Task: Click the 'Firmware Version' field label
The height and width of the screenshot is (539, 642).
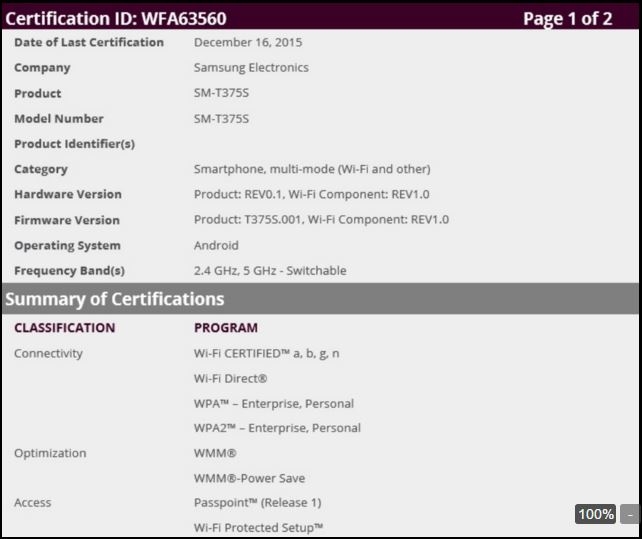Action: 67,220
